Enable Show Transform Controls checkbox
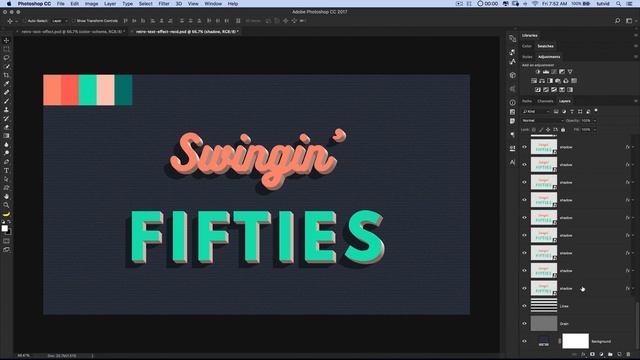 point(73,21)
